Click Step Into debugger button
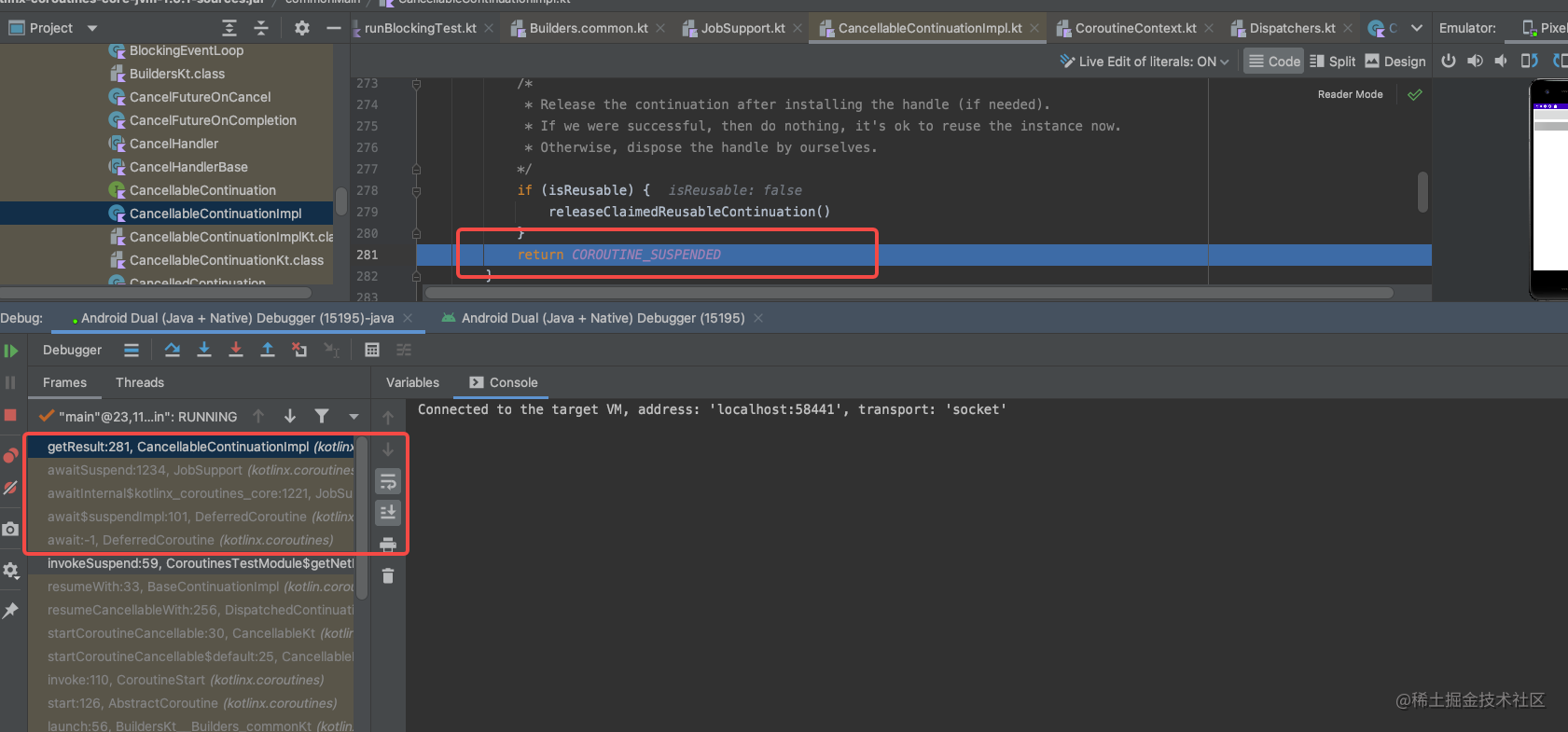Viewport: 1568px width, 732px height. pos(204,350)
